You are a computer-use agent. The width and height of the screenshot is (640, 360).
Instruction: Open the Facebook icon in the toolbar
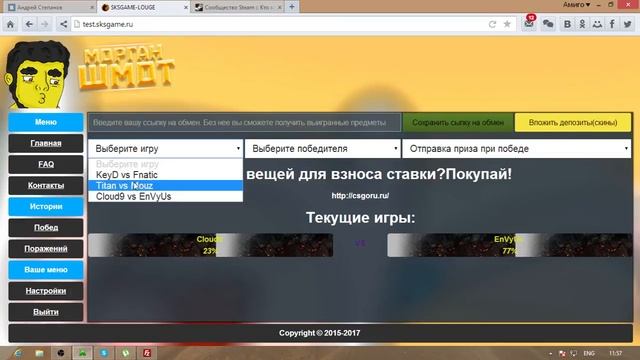612,24
